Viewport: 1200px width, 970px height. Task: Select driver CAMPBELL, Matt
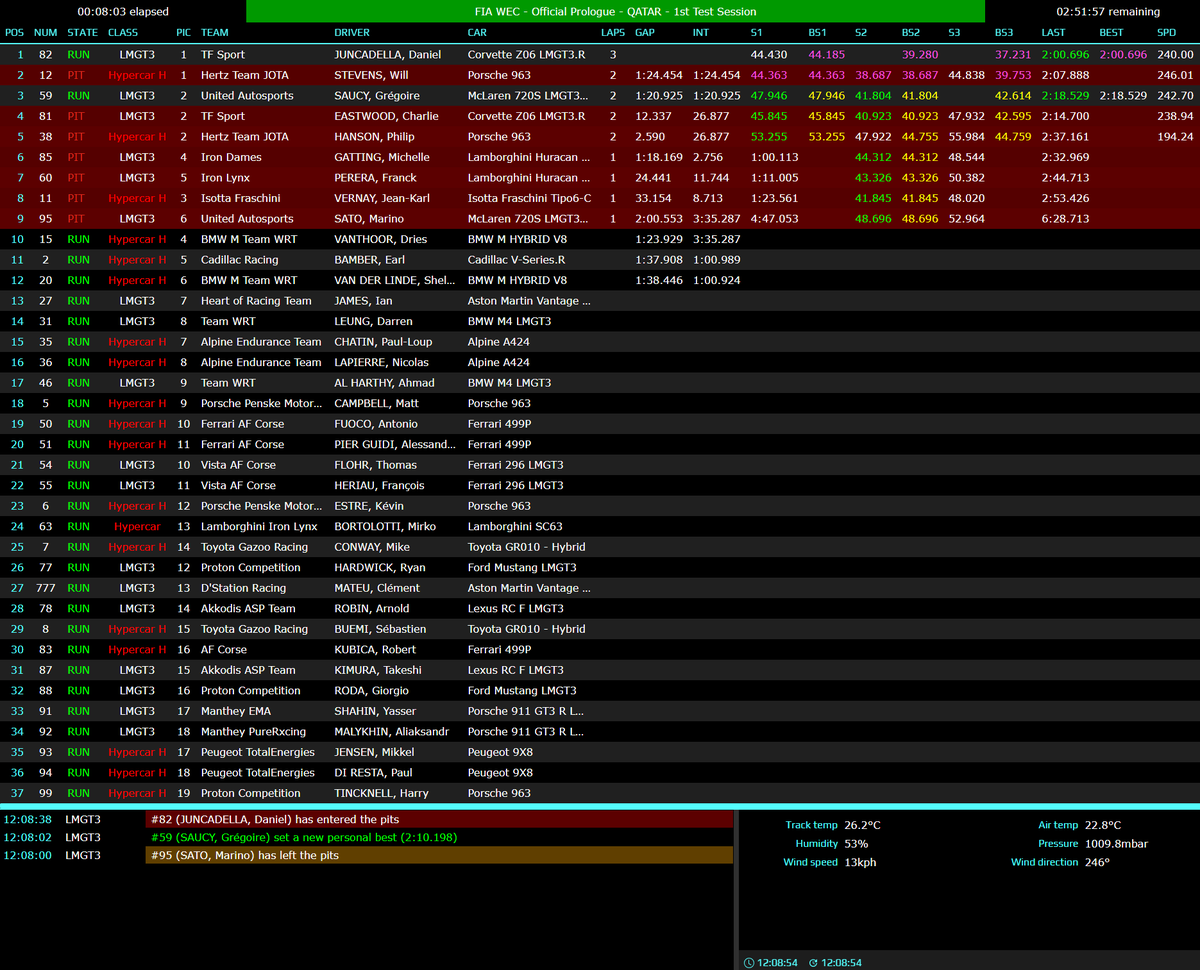click(x=376, y=403)
